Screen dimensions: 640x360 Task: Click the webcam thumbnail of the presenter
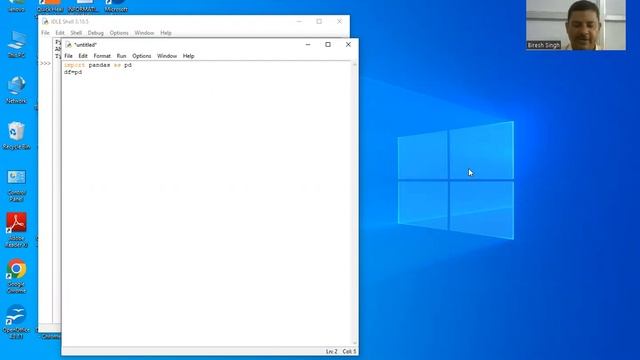pyautogui.click(x=576, y=25)
